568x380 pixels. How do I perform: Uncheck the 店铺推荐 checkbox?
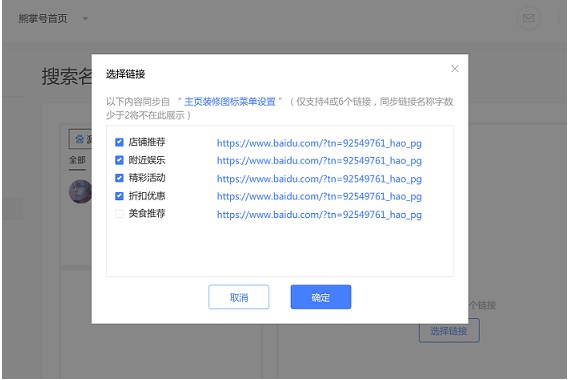click(119, 142)
